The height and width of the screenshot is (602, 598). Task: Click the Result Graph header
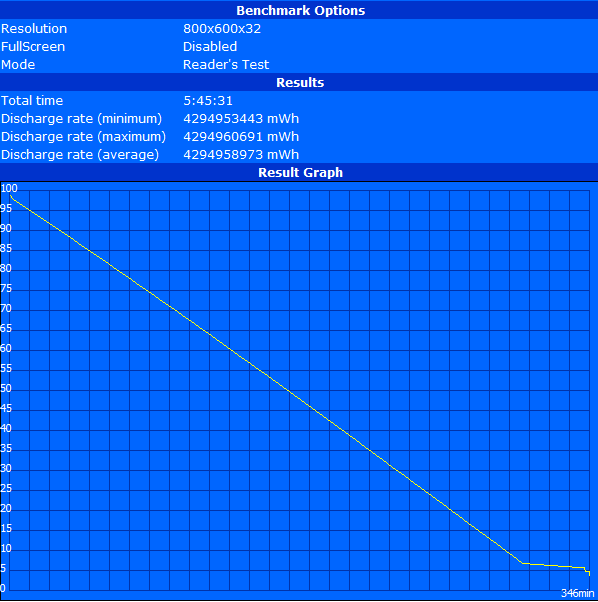coord(300,172)
